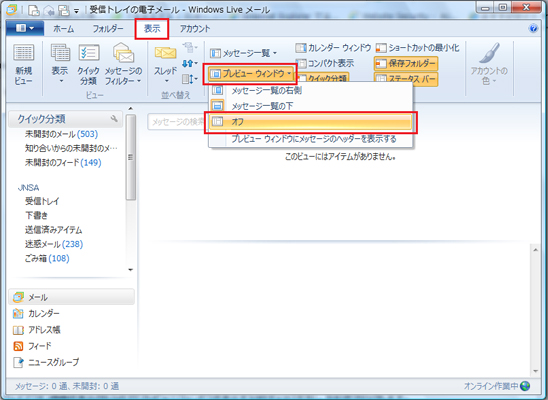Screen dimensions: 548x400
Task: Toggle the ステータス バー display
Action: pyautogui.click(x=406, y=79)
